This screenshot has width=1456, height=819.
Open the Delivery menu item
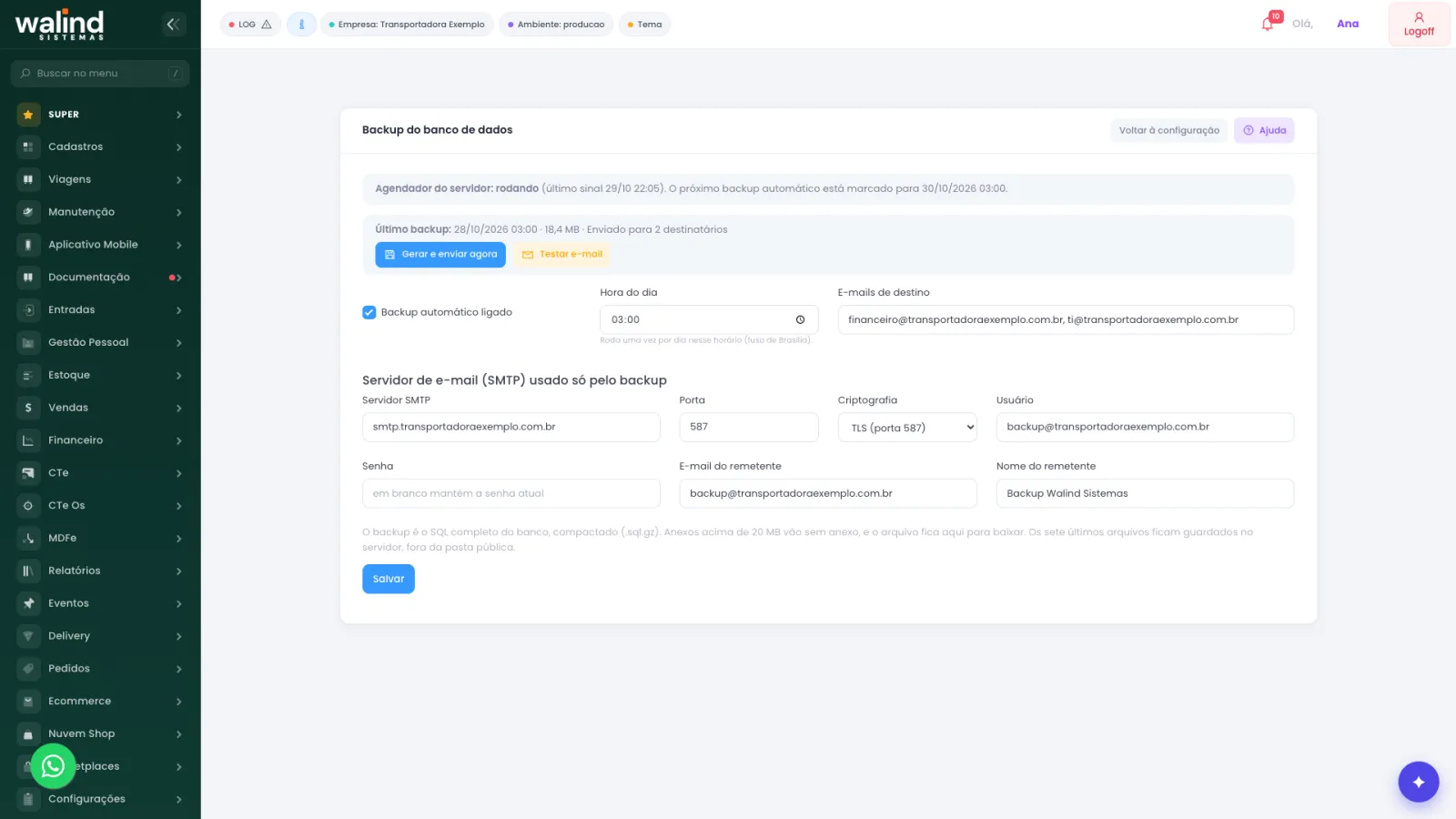[x=100, y=636]
